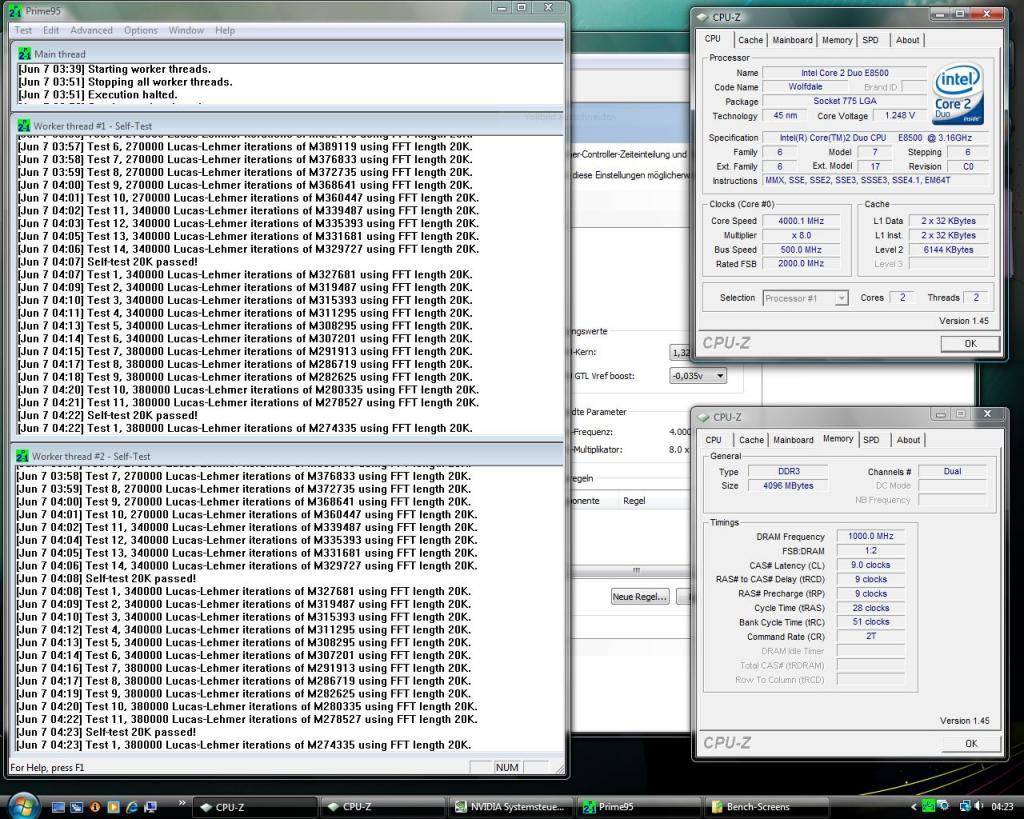Viewport: 1024px width, 819px height.
Task: Click Name field Intel Core 2 Duo E8500
Action: pos(844,73)
